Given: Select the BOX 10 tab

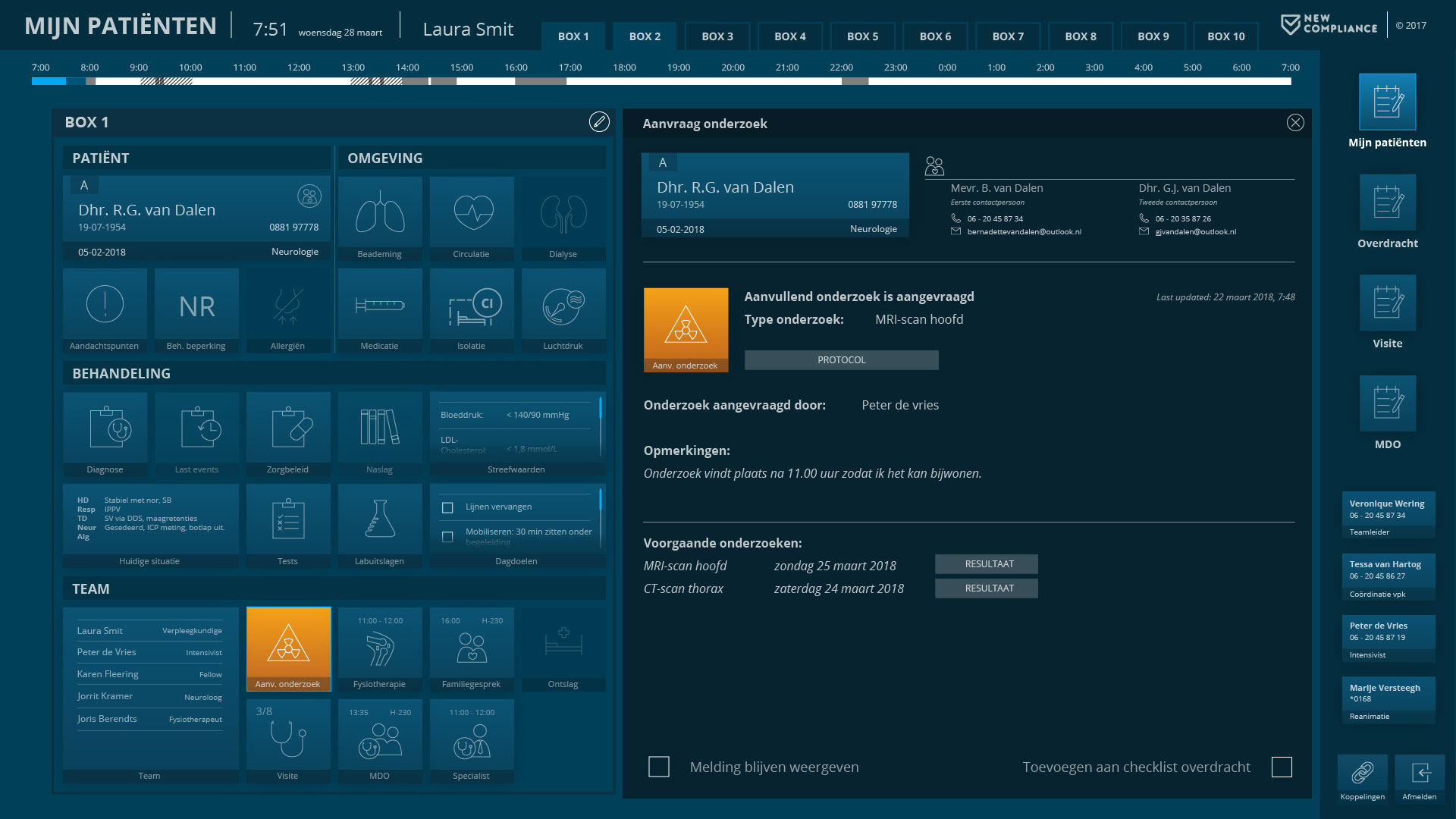Looking at the screenshot, I should tap(1225, 36).
